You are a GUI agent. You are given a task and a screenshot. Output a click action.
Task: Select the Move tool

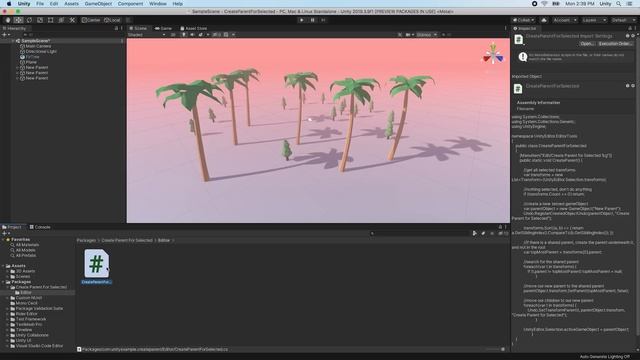tap(18, 20)
